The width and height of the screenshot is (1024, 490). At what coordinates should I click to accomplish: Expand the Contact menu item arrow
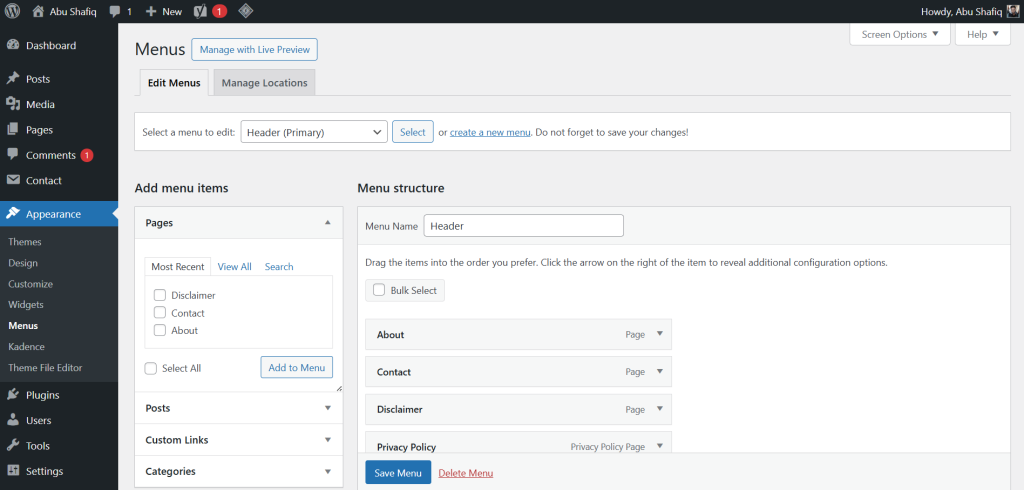coord(660,371)
